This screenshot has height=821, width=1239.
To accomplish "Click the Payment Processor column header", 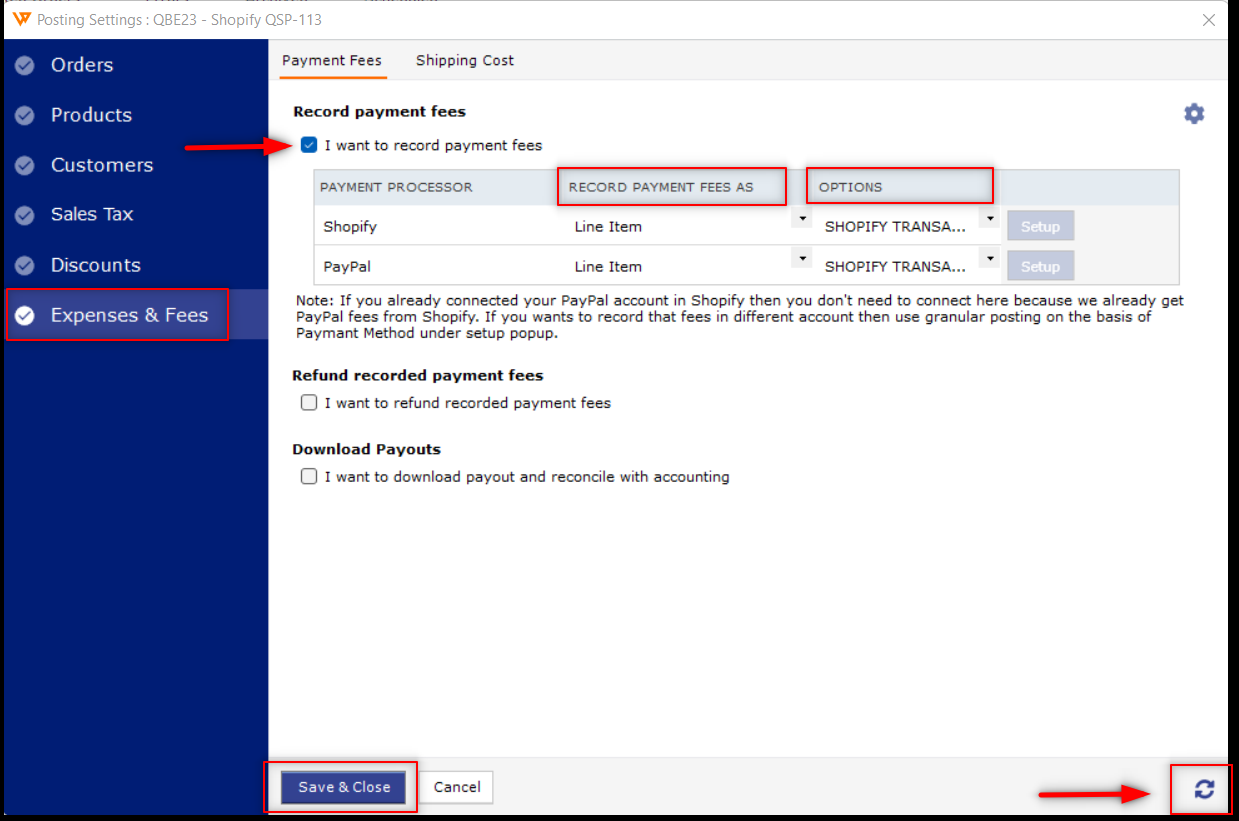I will 396,187.
